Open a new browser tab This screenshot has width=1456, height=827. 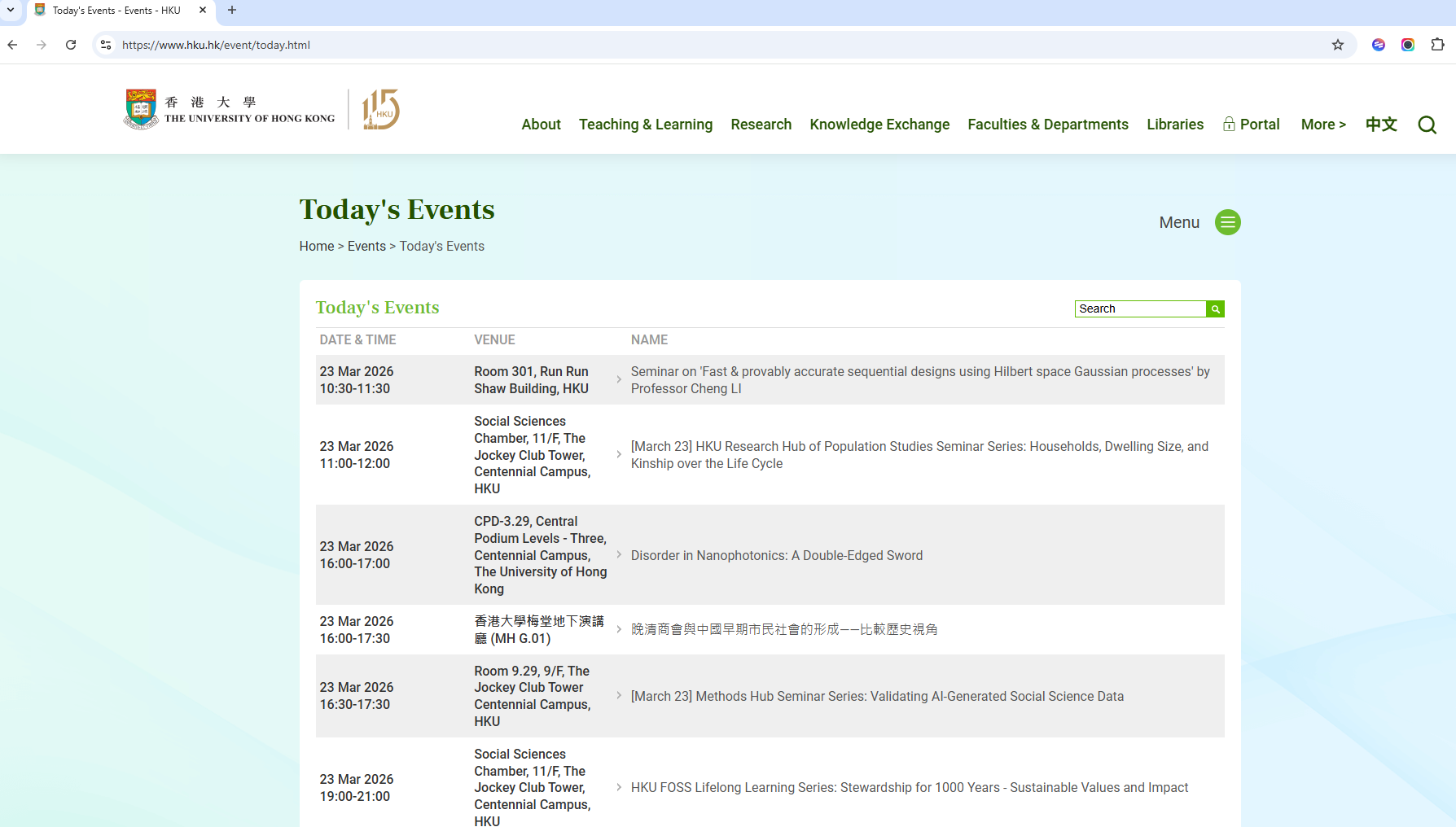(232, 11)
